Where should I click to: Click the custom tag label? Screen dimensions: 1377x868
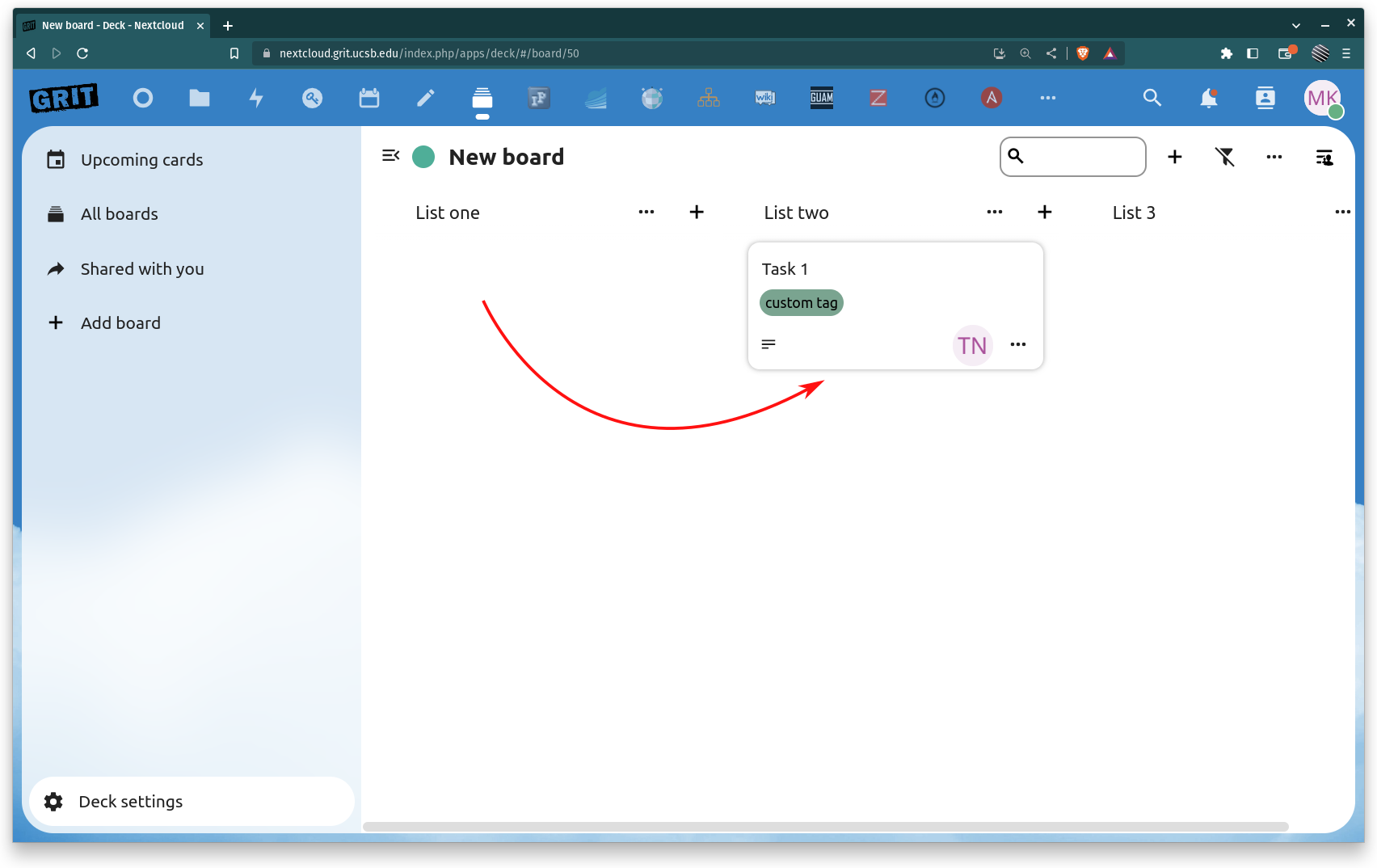[x=802, y=303]
